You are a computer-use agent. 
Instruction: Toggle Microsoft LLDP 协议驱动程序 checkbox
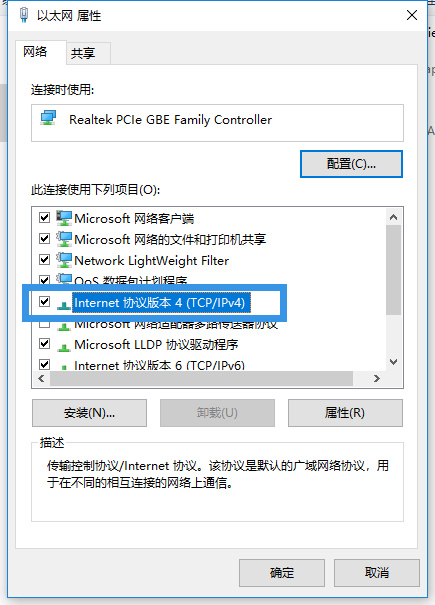pos(45,343)
